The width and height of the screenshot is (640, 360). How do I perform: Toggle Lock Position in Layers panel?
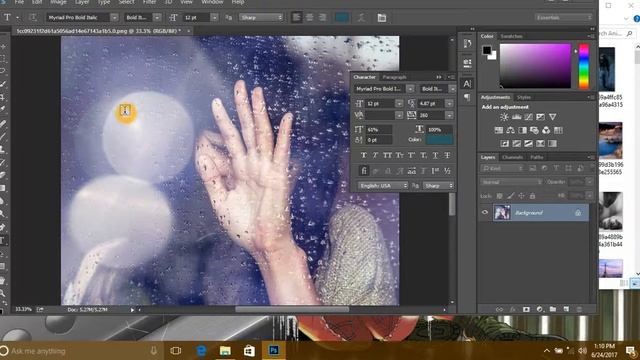[x=521, y=196]
